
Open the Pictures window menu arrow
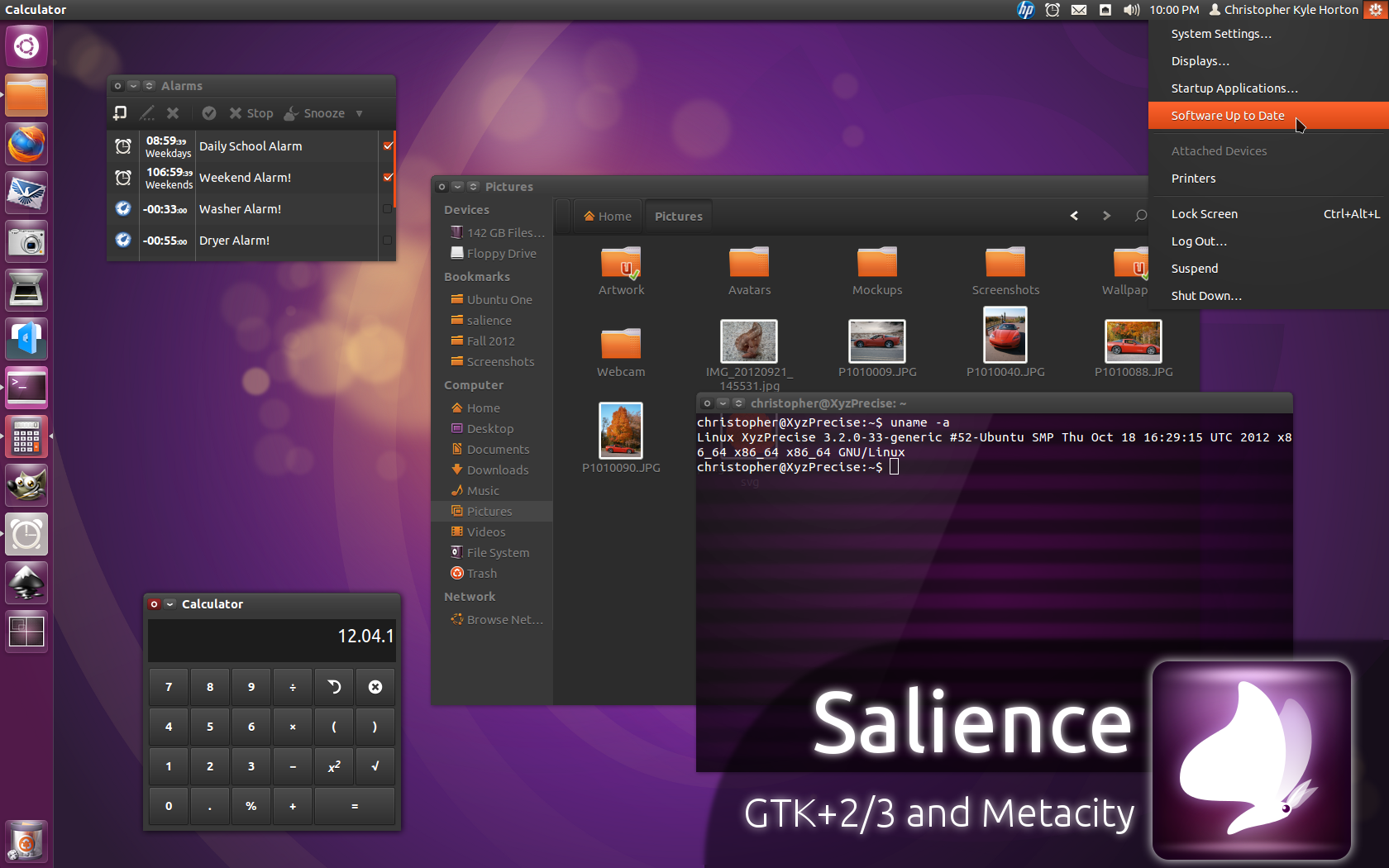(457, 187)
